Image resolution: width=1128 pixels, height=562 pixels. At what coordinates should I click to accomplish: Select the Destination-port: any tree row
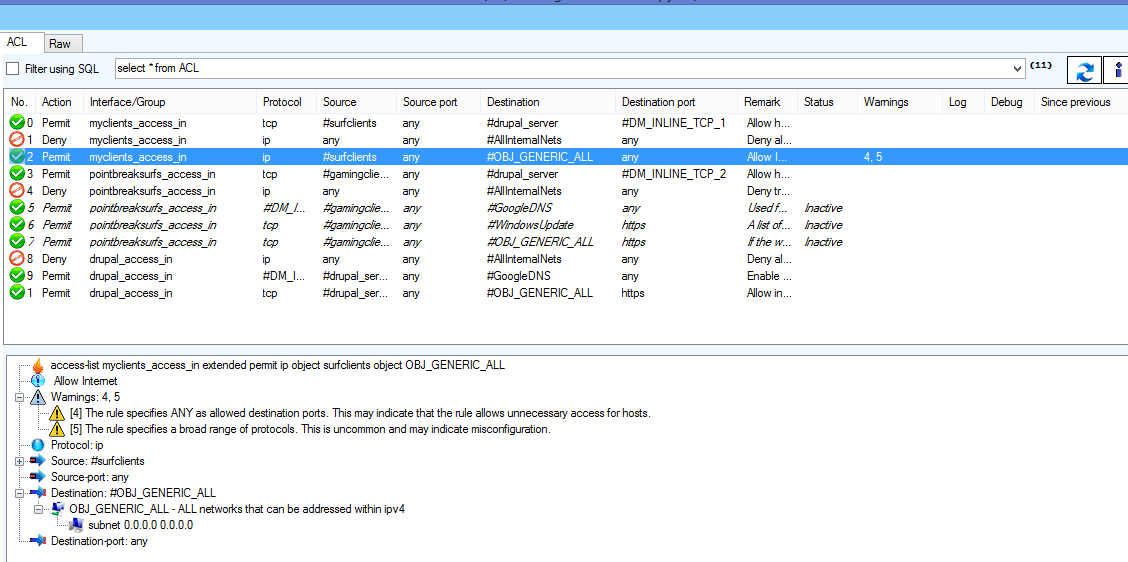click(x=99, y=540)
